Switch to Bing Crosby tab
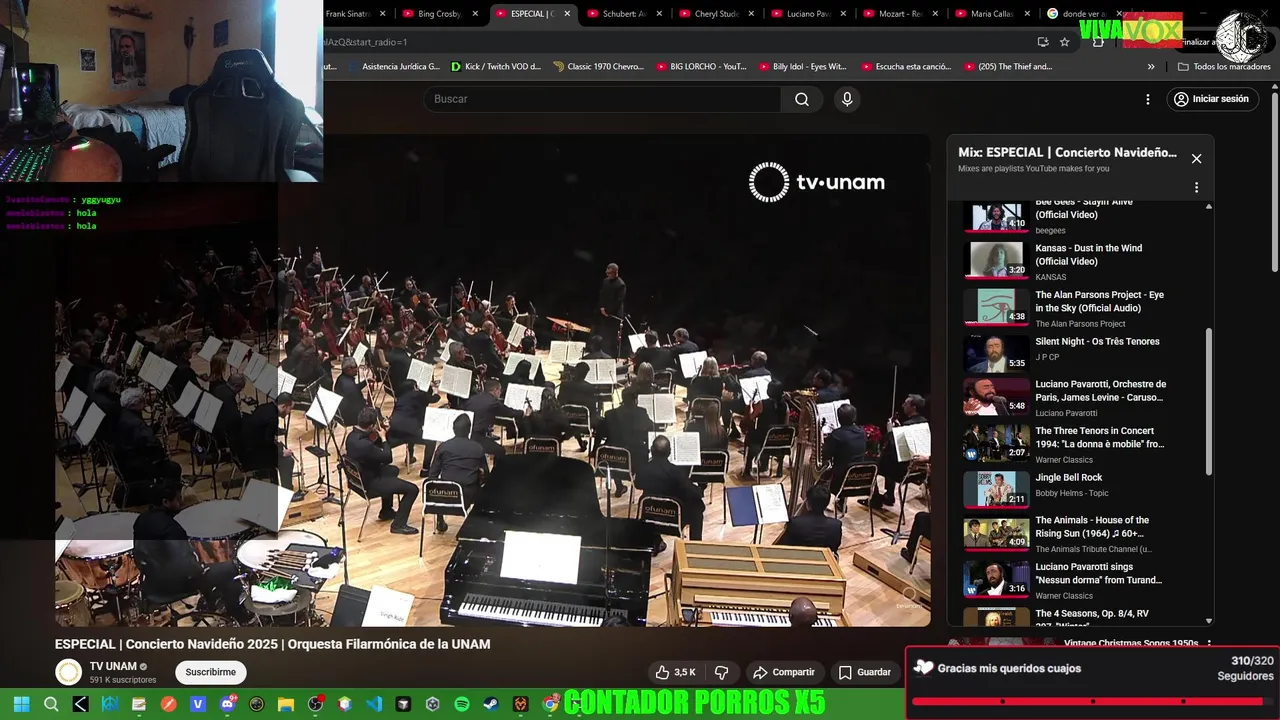This screenshot has width=1280, height=720. pos(440,14)
